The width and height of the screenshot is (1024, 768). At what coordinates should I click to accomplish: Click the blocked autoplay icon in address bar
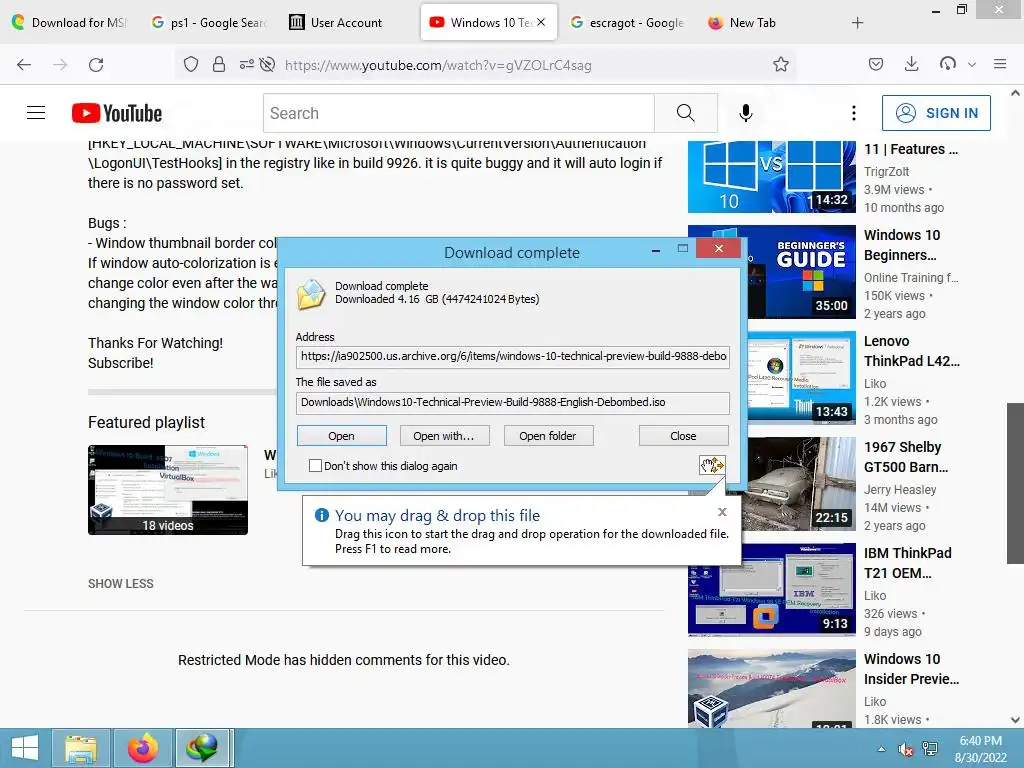click(267, 64)
